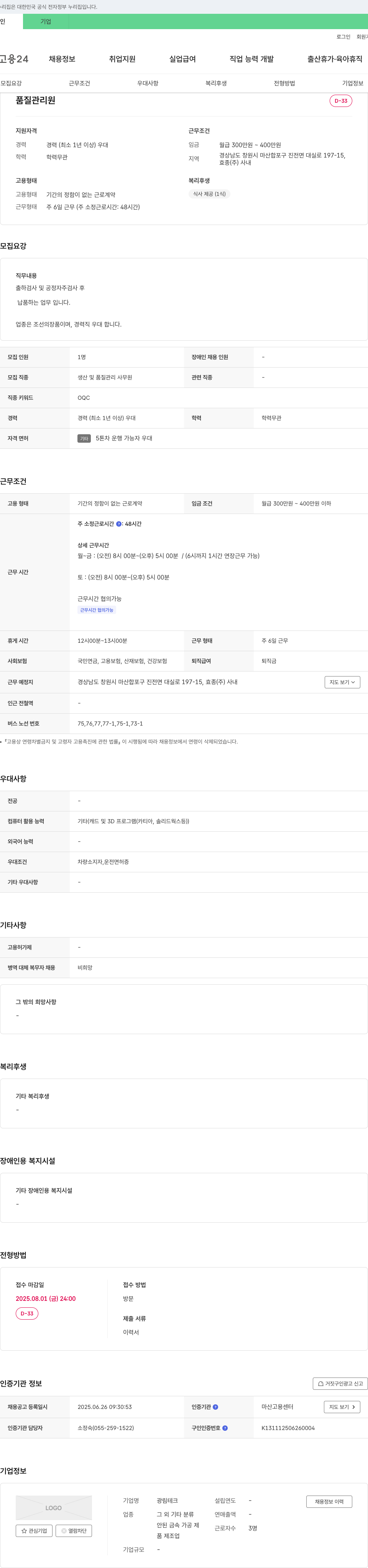Screen dimensions: 368x1568
Task: Click bus routes 75,76,77,77-1,75-1,73-1 text
Action: [110, 724]
